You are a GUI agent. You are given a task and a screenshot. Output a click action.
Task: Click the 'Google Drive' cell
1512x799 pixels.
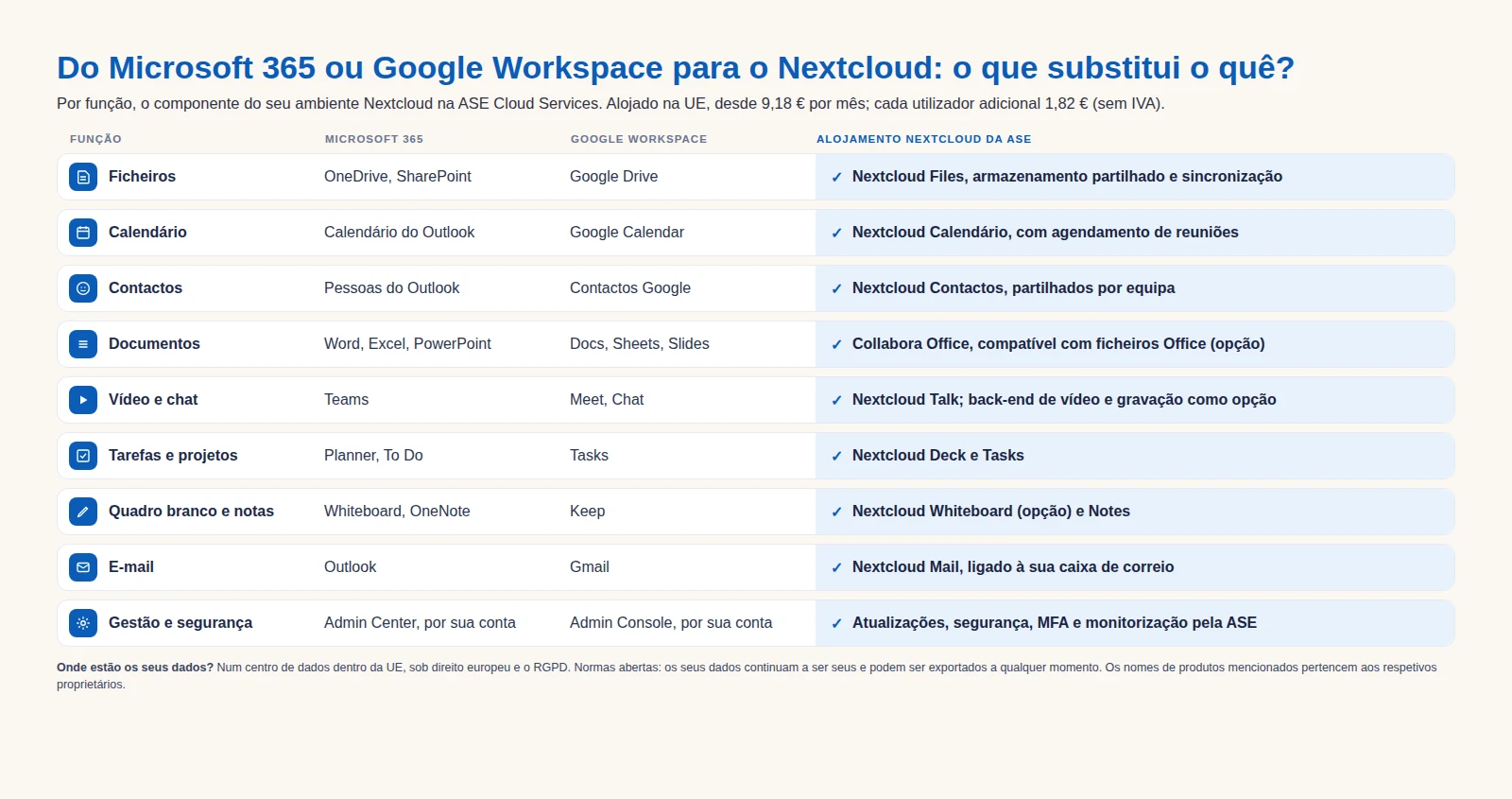[614, 177]
